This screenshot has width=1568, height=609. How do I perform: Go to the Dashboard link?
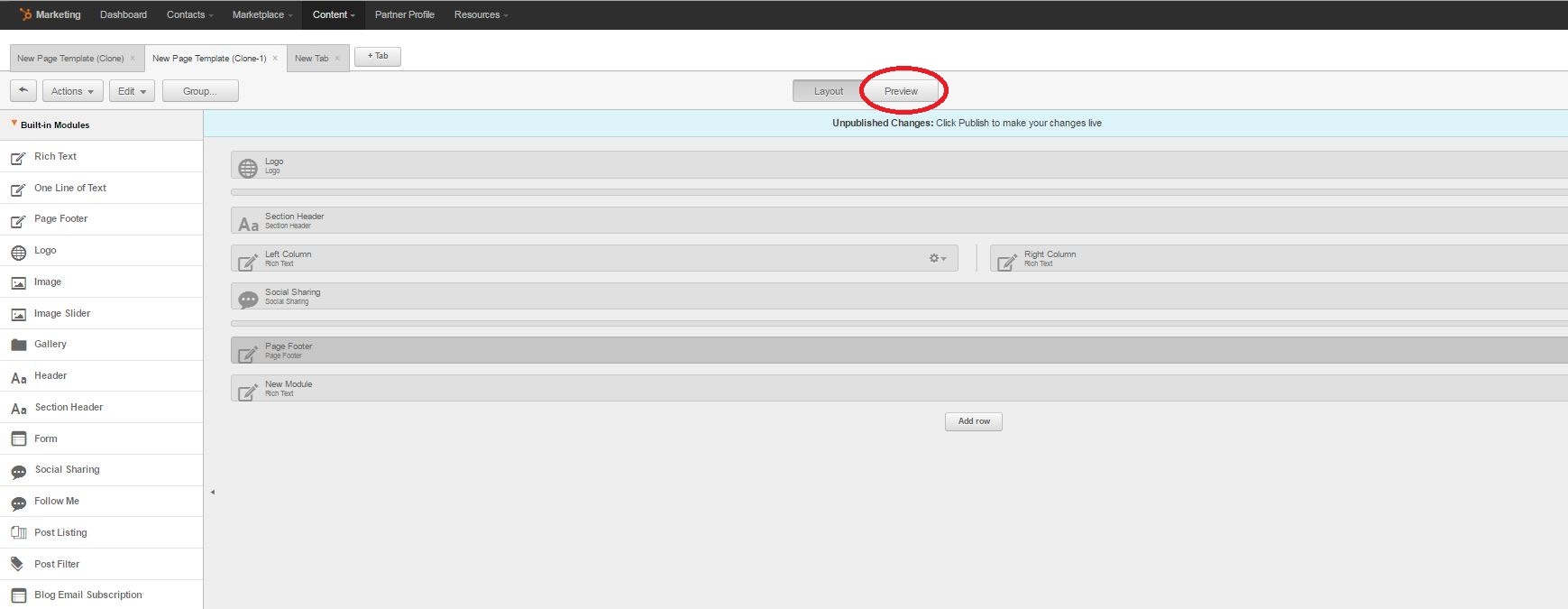tap(124, 14)
